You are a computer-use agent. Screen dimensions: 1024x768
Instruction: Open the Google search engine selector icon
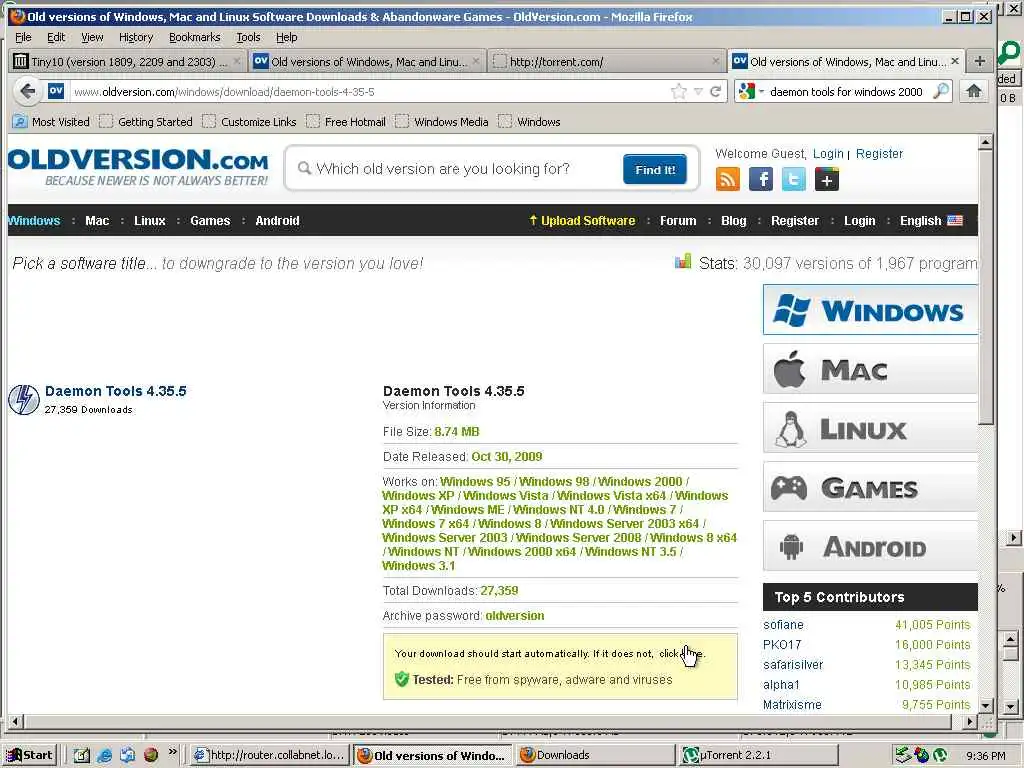(746, 91)
